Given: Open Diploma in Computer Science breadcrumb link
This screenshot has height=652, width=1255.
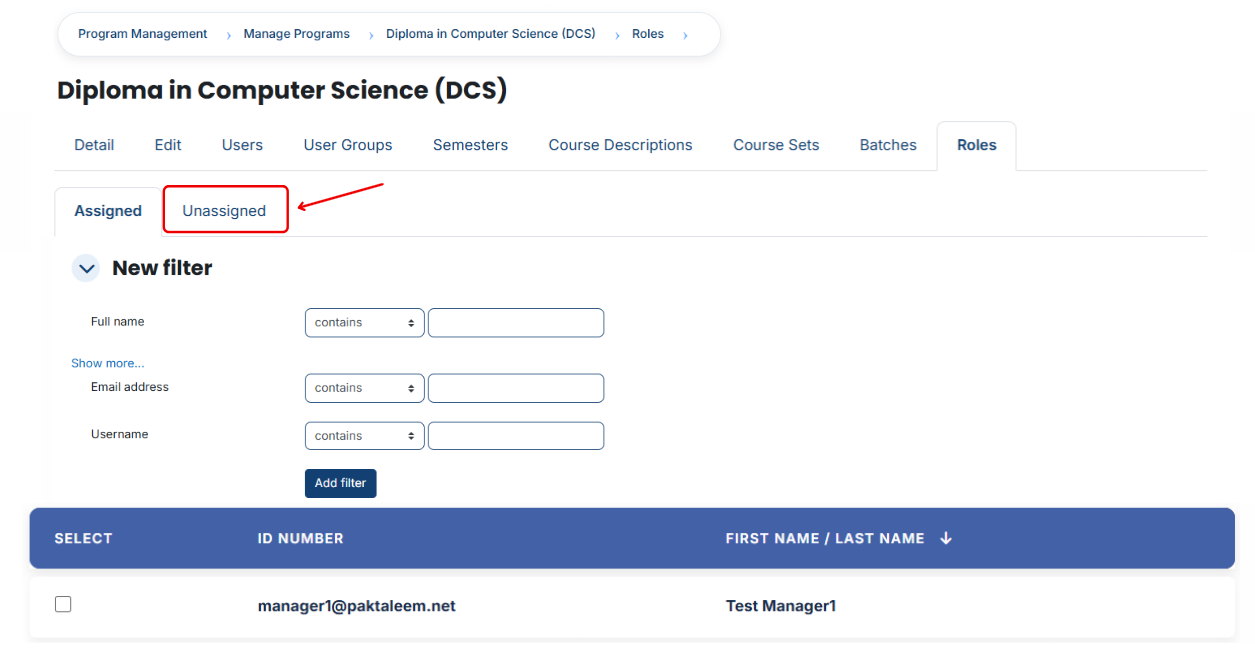Looking at the screenshot, I should tap(490, 34).
